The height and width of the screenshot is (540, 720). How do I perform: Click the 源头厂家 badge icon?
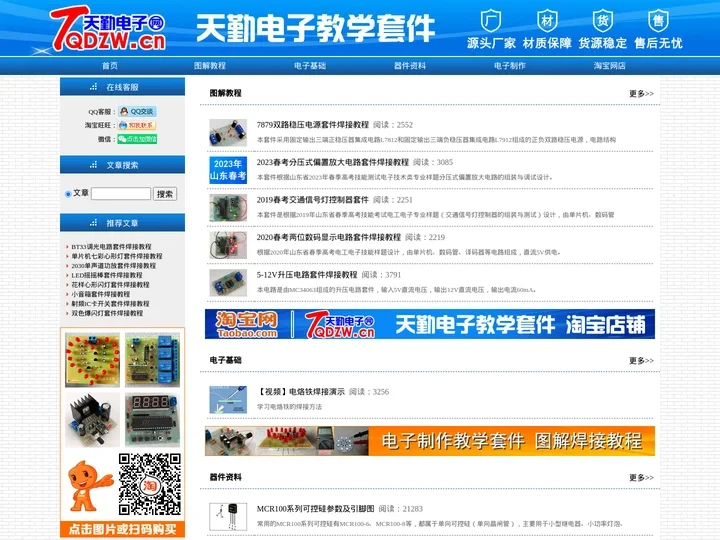tap(491, 20)
